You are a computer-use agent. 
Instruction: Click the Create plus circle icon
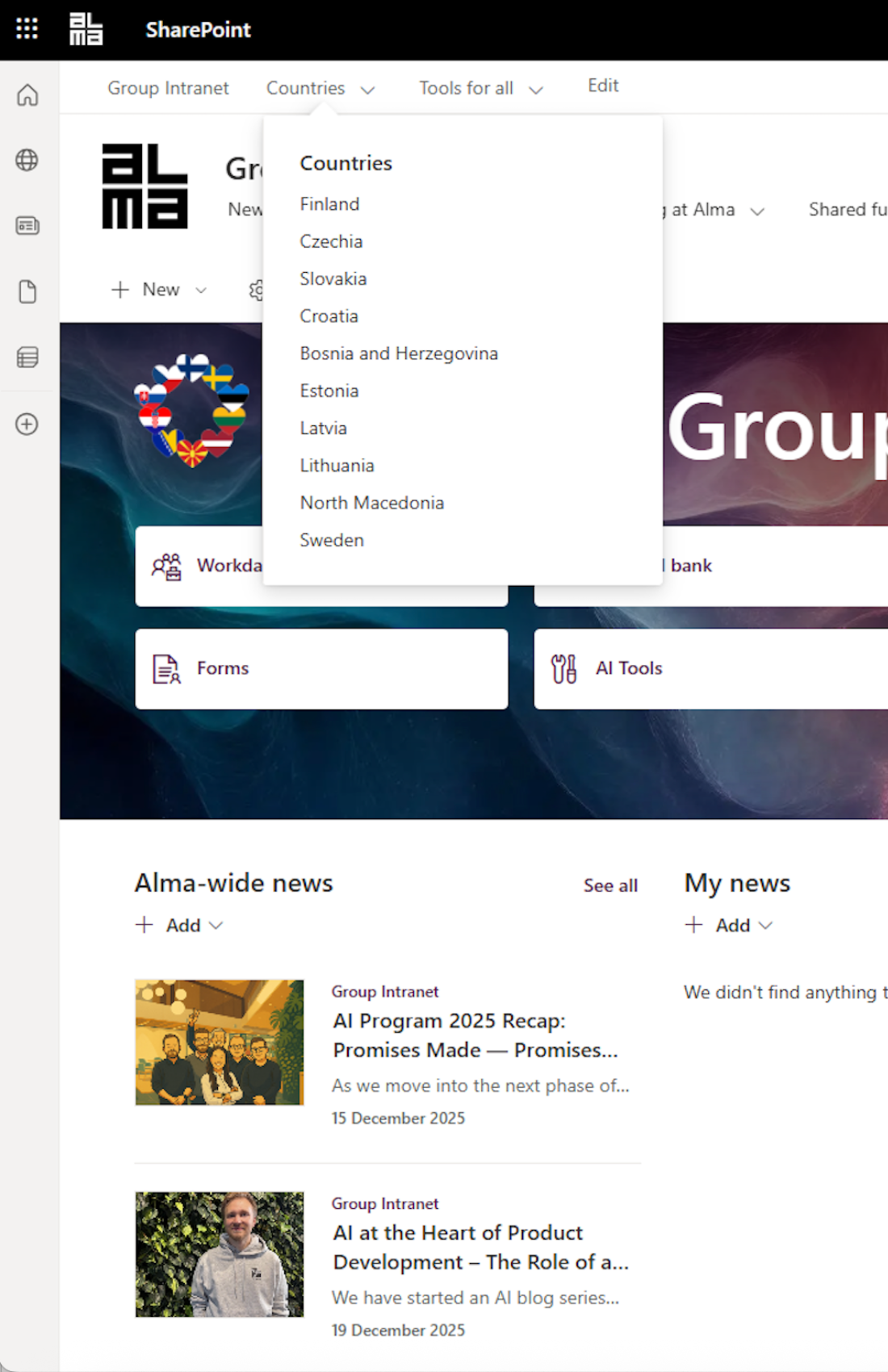27,424
